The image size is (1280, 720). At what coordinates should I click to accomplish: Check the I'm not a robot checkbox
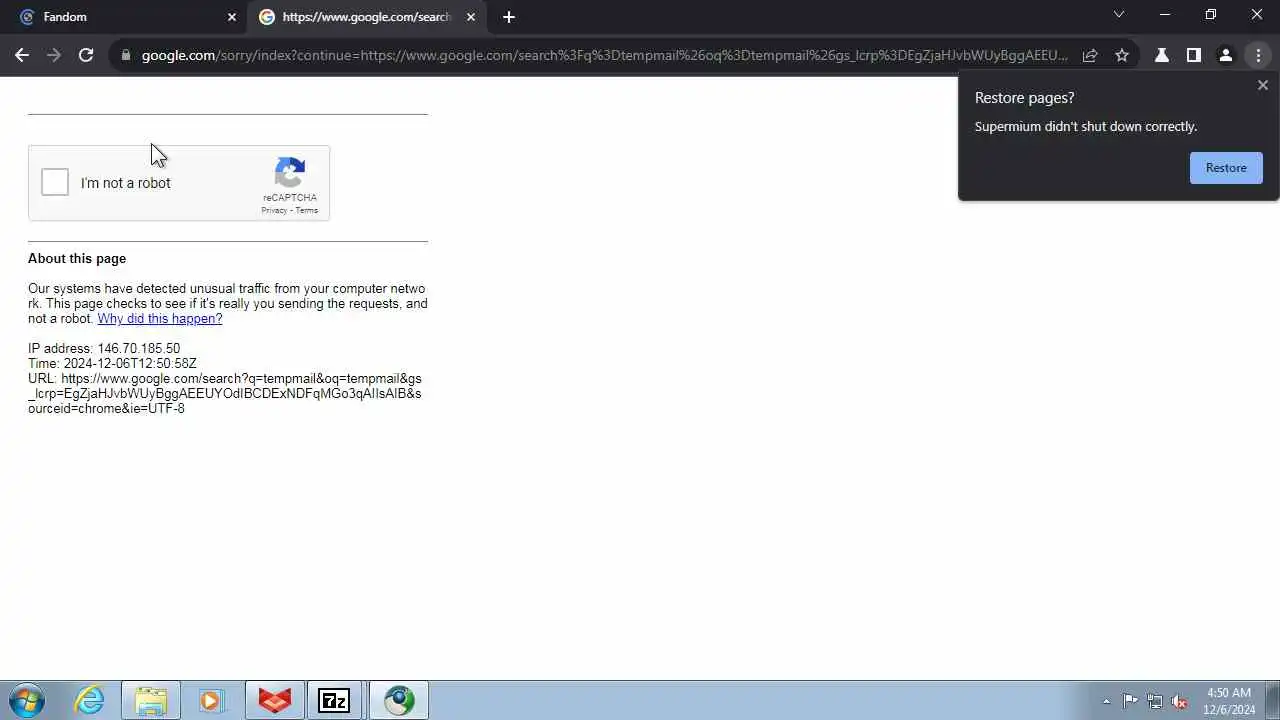click(55, 182)
